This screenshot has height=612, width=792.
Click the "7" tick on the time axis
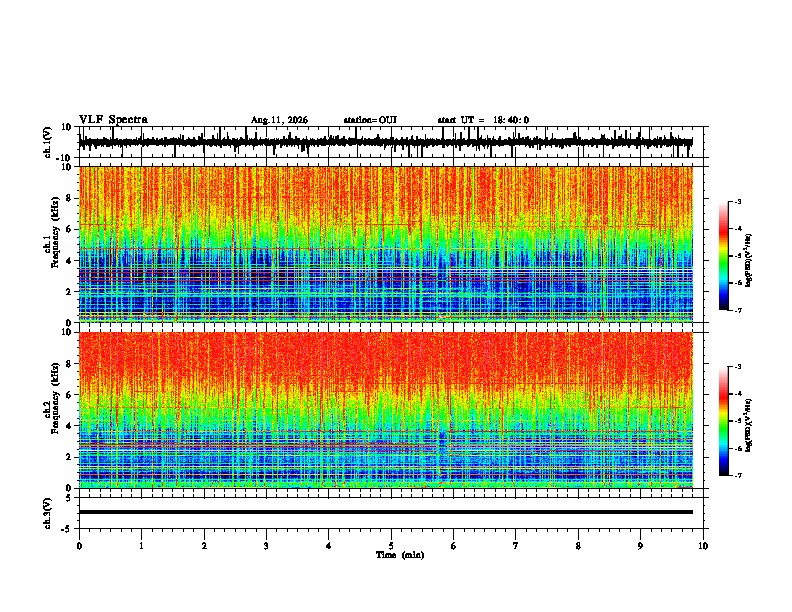[516, 546]
